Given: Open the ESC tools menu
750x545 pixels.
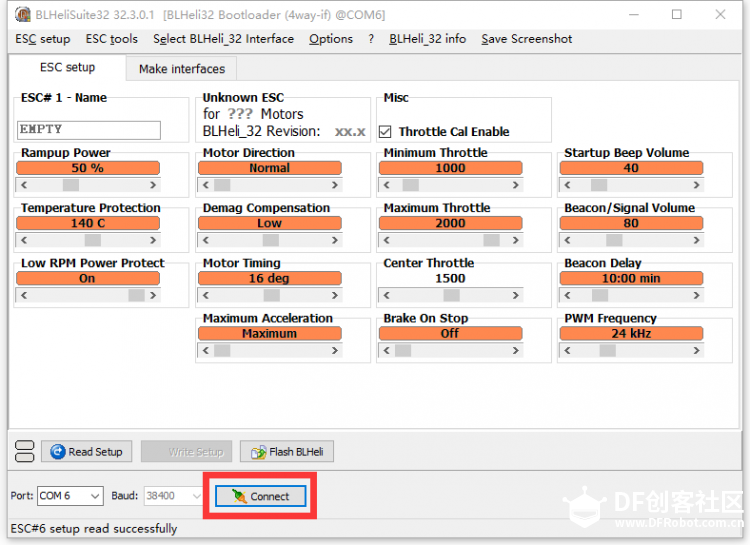Looking at the screenshot, I should [x=111, y=39].
